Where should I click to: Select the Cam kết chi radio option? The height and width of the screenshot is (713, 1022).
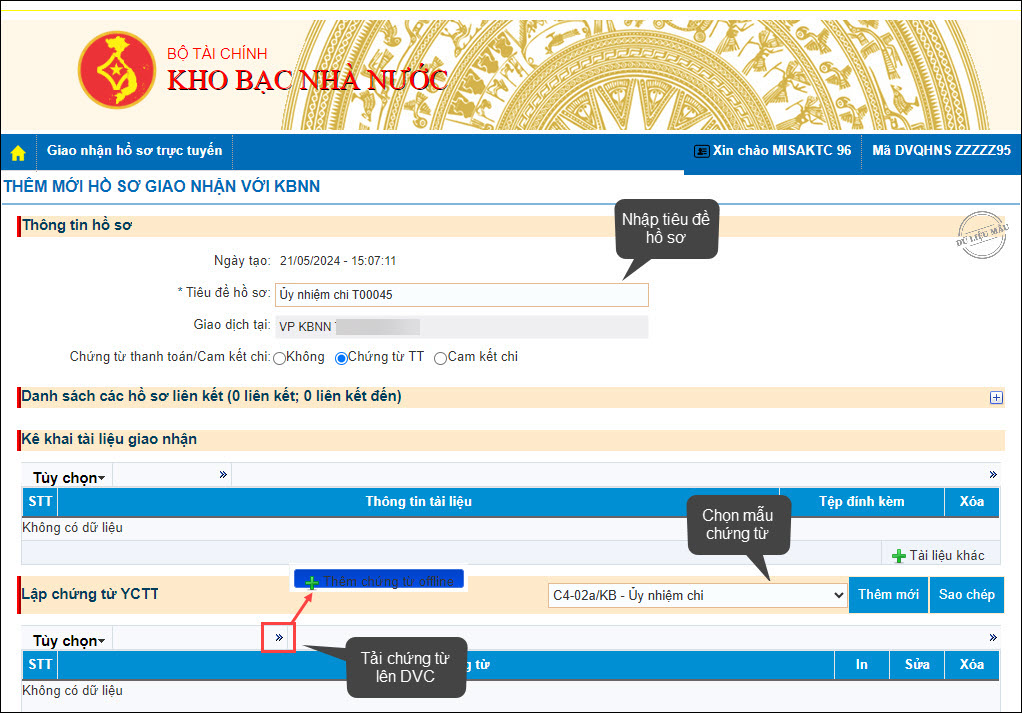(440, 357)
